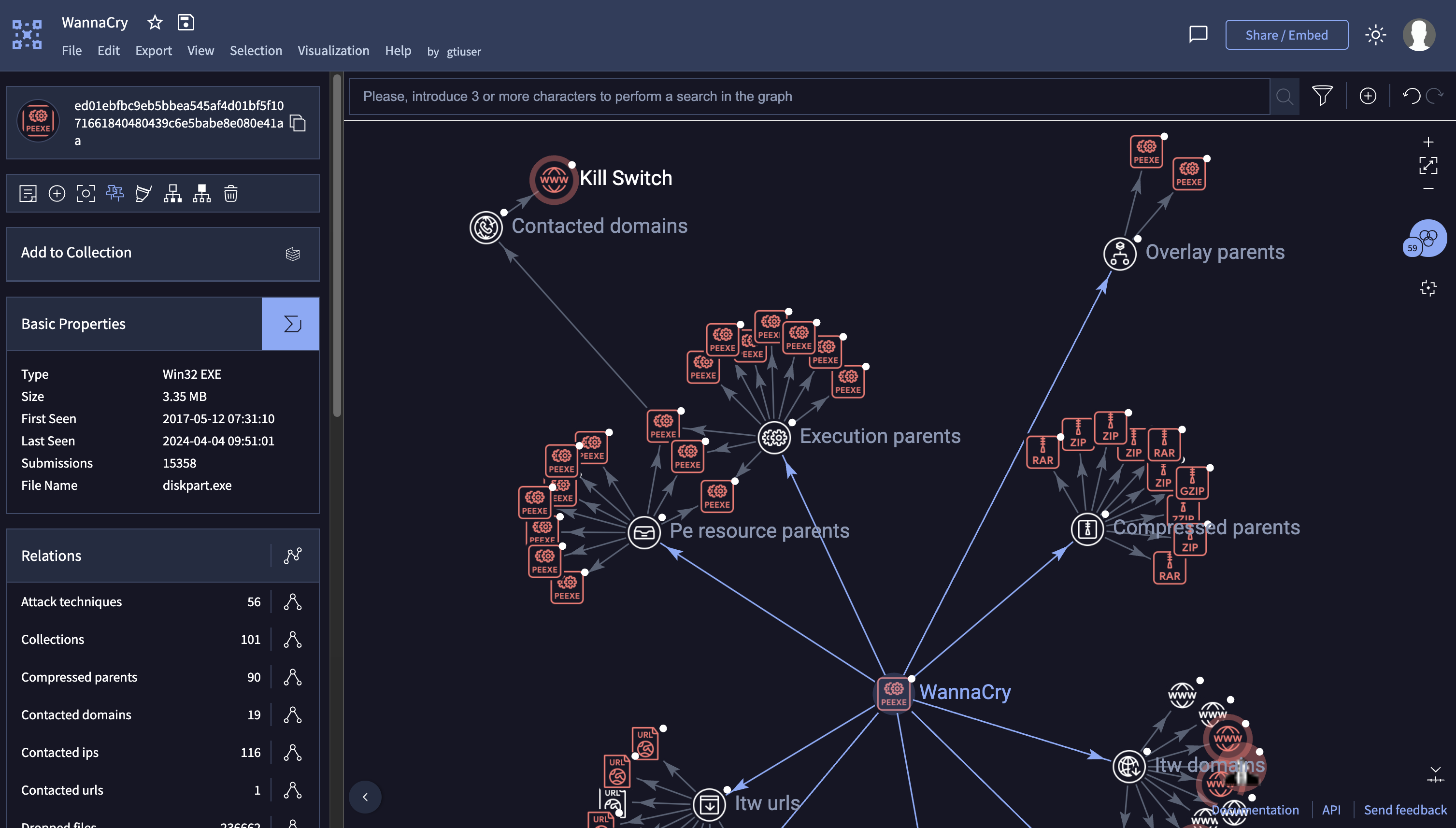Zoom in on the graph with plus
This screenshot has height=828, width=1456.
(x=1428, y=142)
